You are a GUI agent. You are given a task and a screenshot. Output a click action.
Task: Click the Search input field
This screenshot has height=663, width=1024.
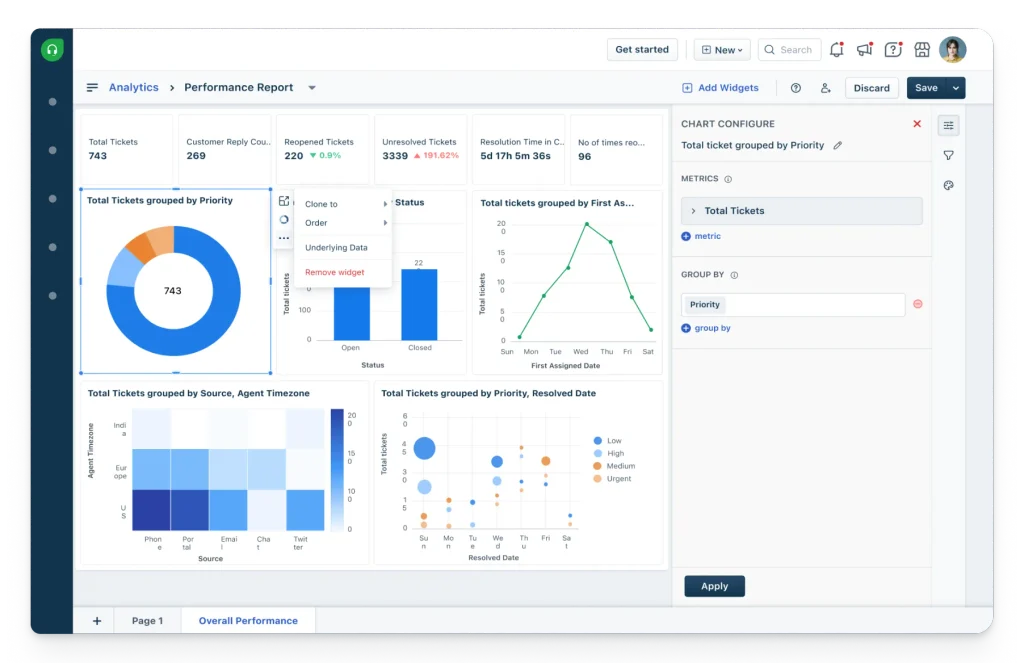tap(789, 50)
